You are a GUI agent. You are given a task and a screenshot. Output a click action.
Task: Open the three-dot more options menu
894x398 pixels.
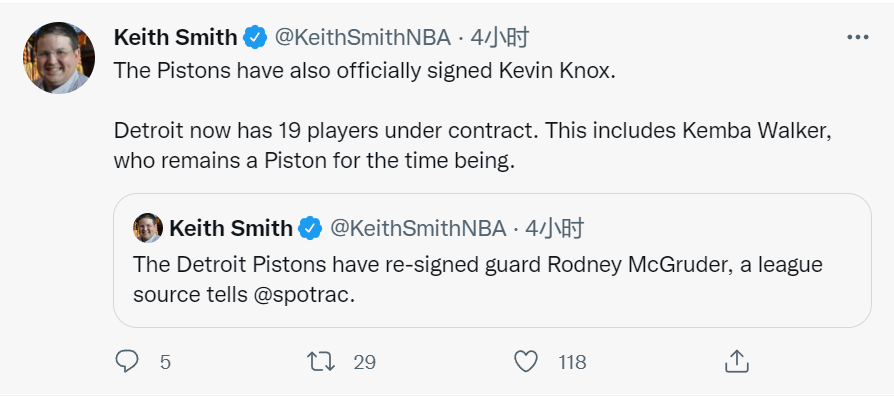point(858,38)
